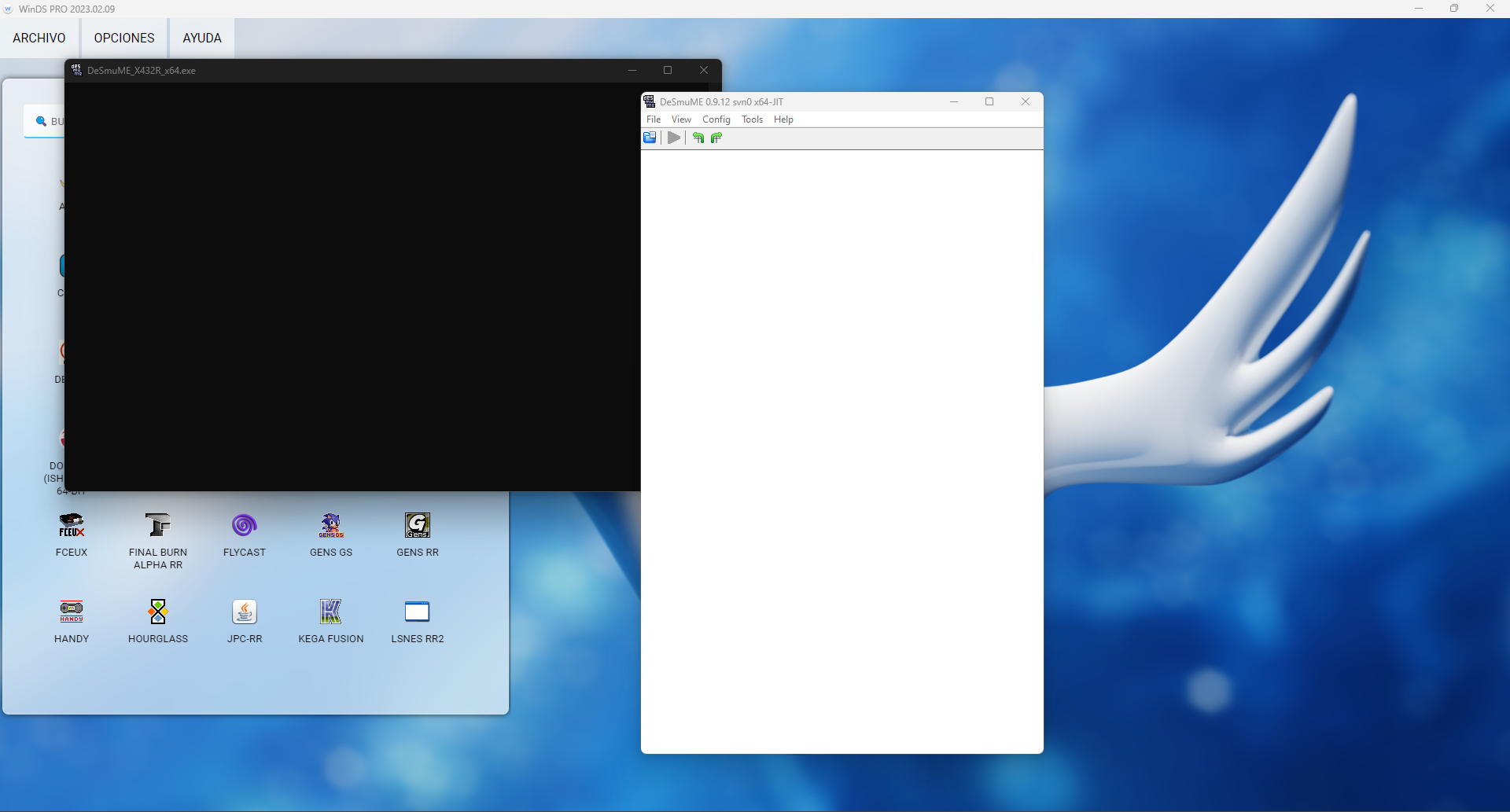Click the LSNES RR2 label text
The height and width of the screenshot is (812, 1510).
(418, 639)
